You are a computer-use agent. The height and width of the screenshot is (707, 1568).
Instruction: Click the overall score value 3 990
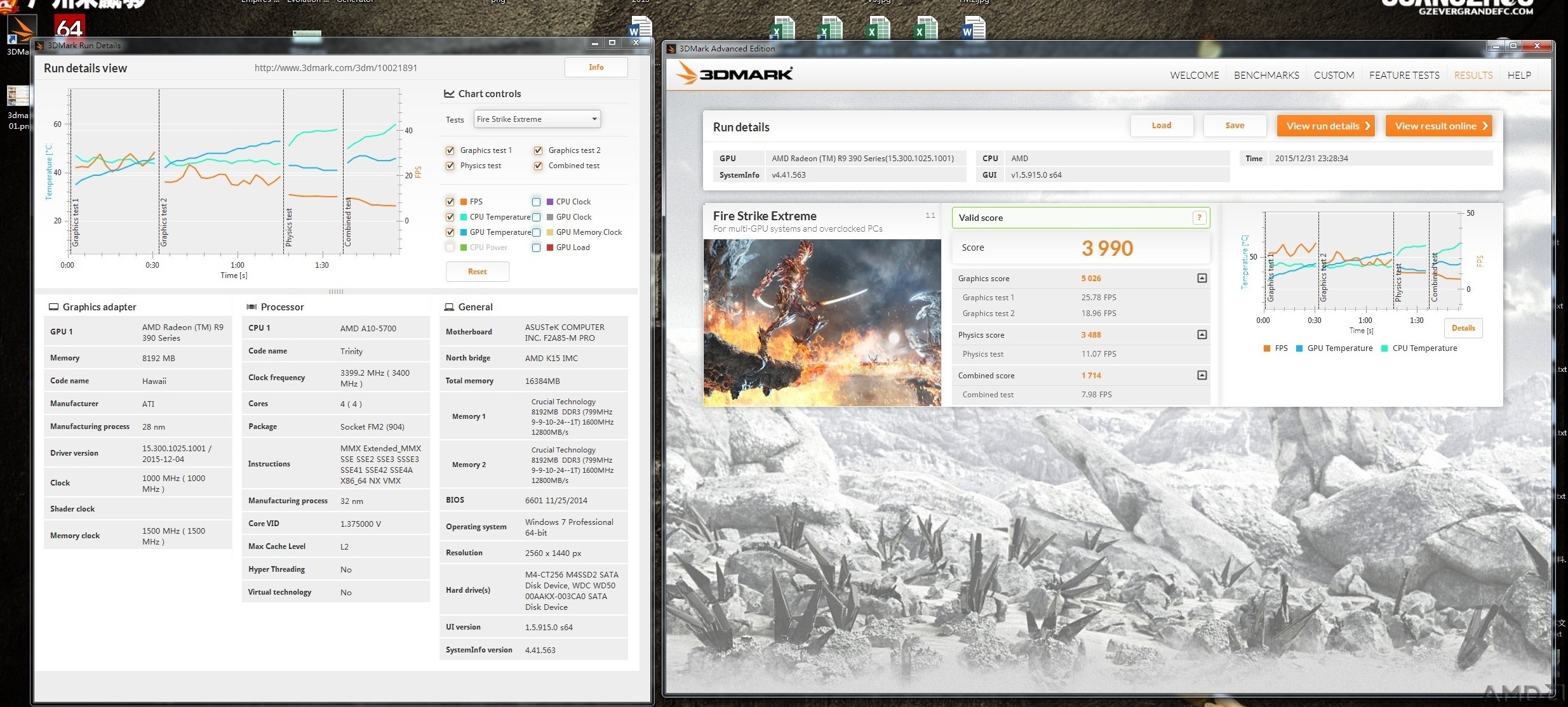click(x=1107, y=248)
